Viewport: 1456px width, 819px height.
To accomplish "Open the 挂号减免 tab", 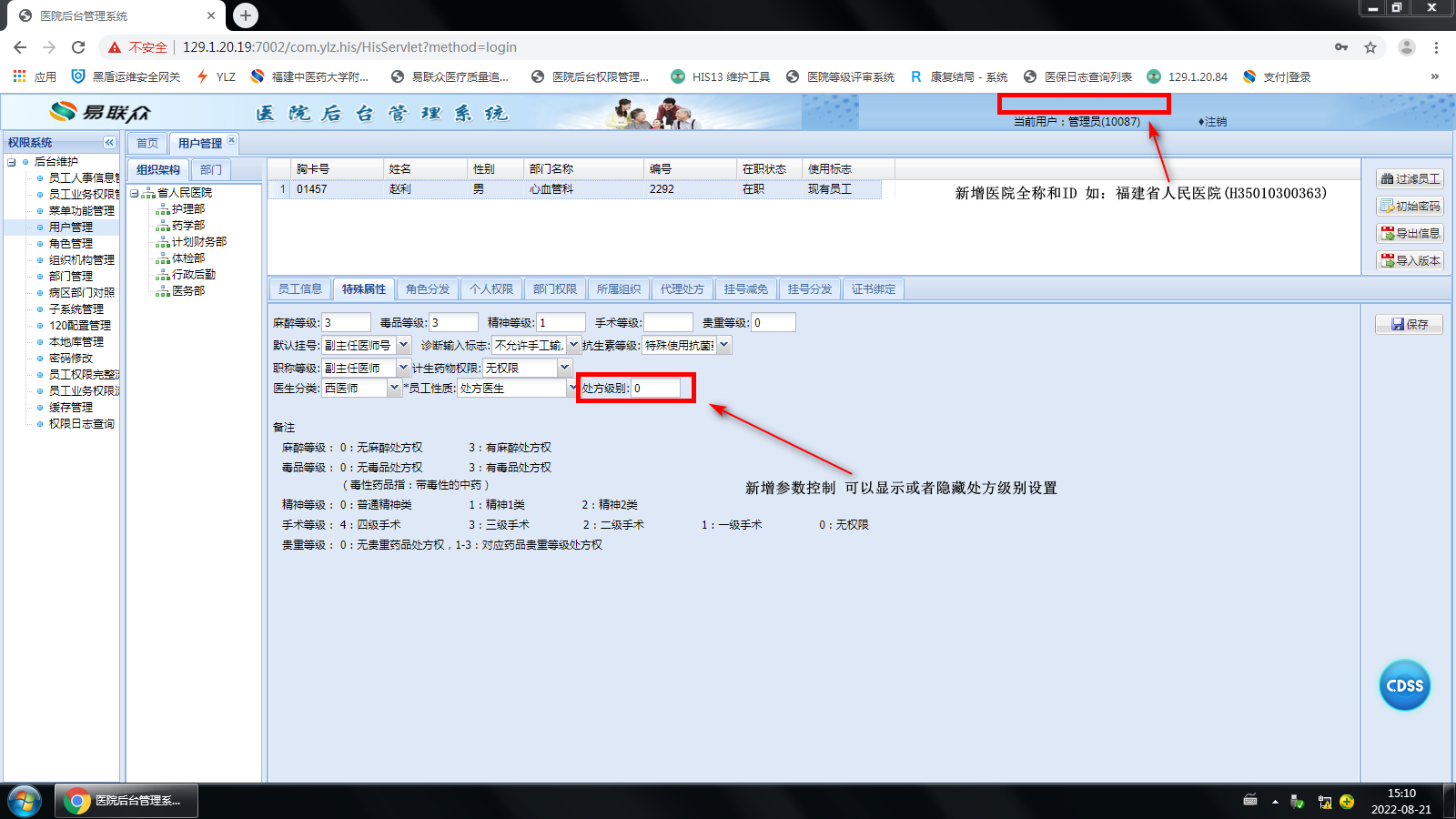I will click(x=746, y=289).
